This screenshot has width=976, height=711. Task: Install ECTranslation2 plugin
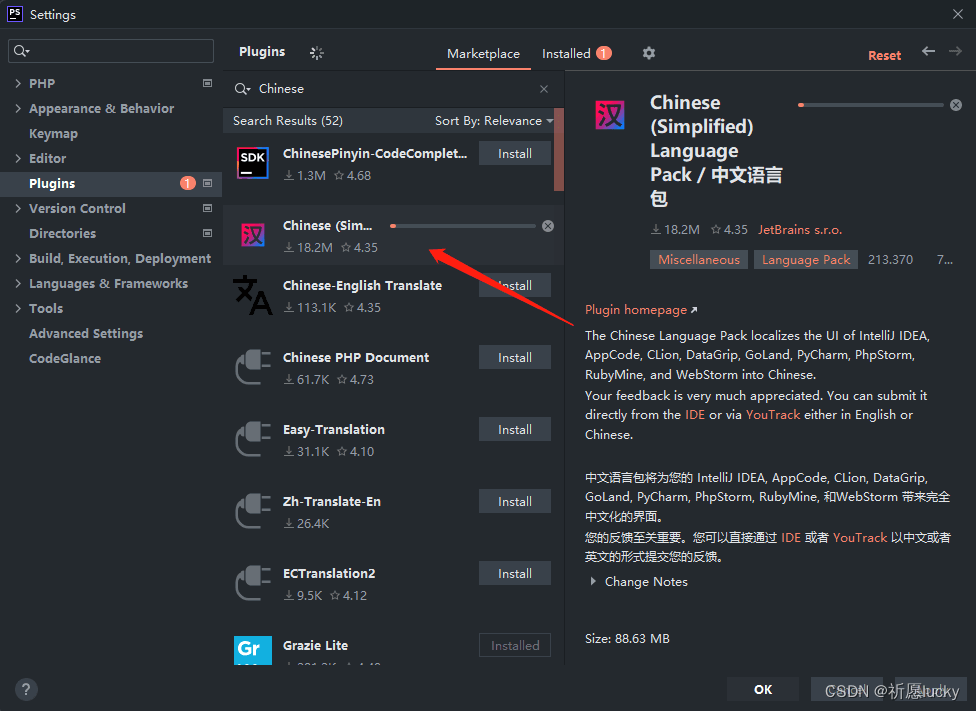pyautogui.click(x=515, y=573)
